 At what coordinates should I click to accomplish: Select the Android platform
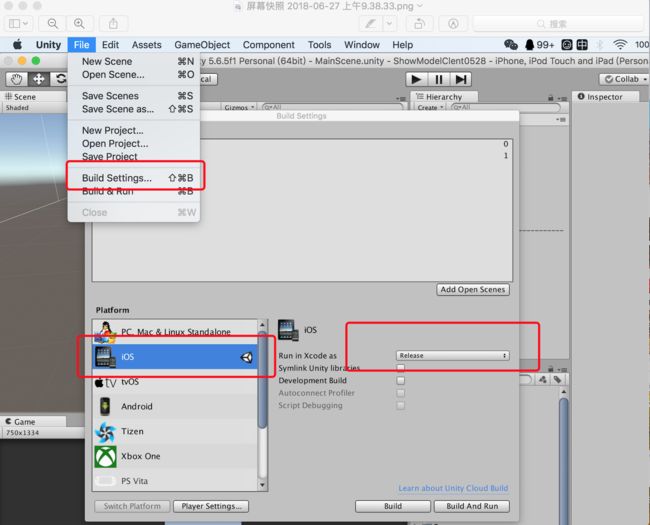pos(175,406)
